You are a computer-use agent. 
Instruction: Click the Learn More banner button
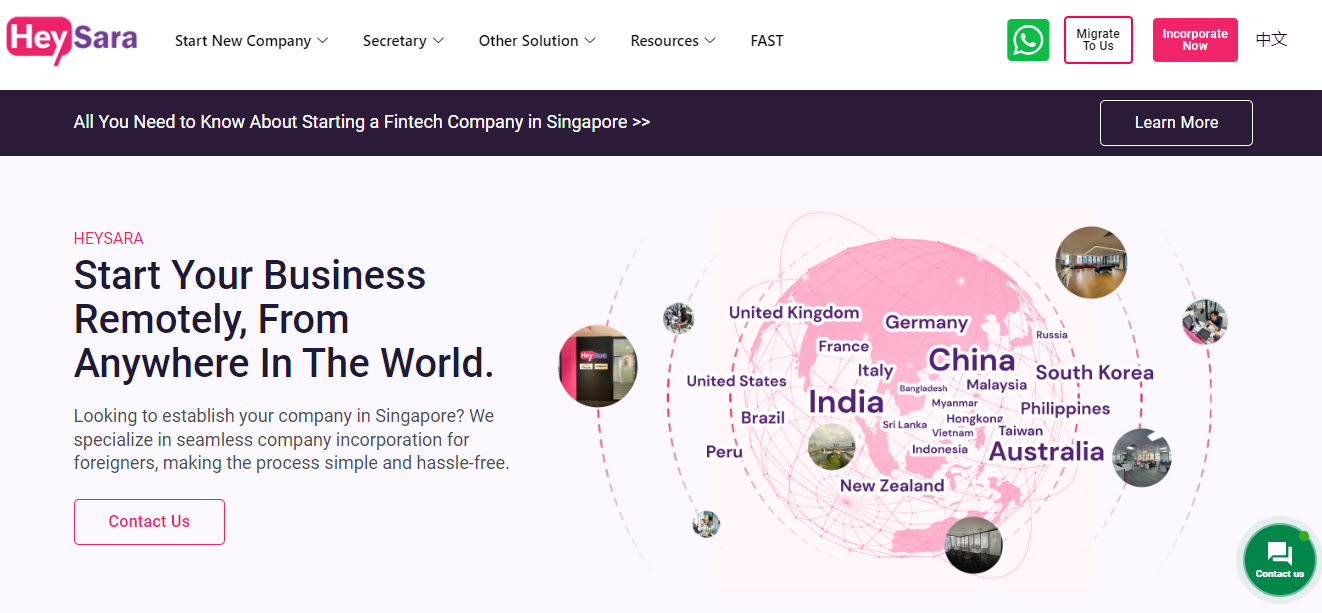[1176, 123]
